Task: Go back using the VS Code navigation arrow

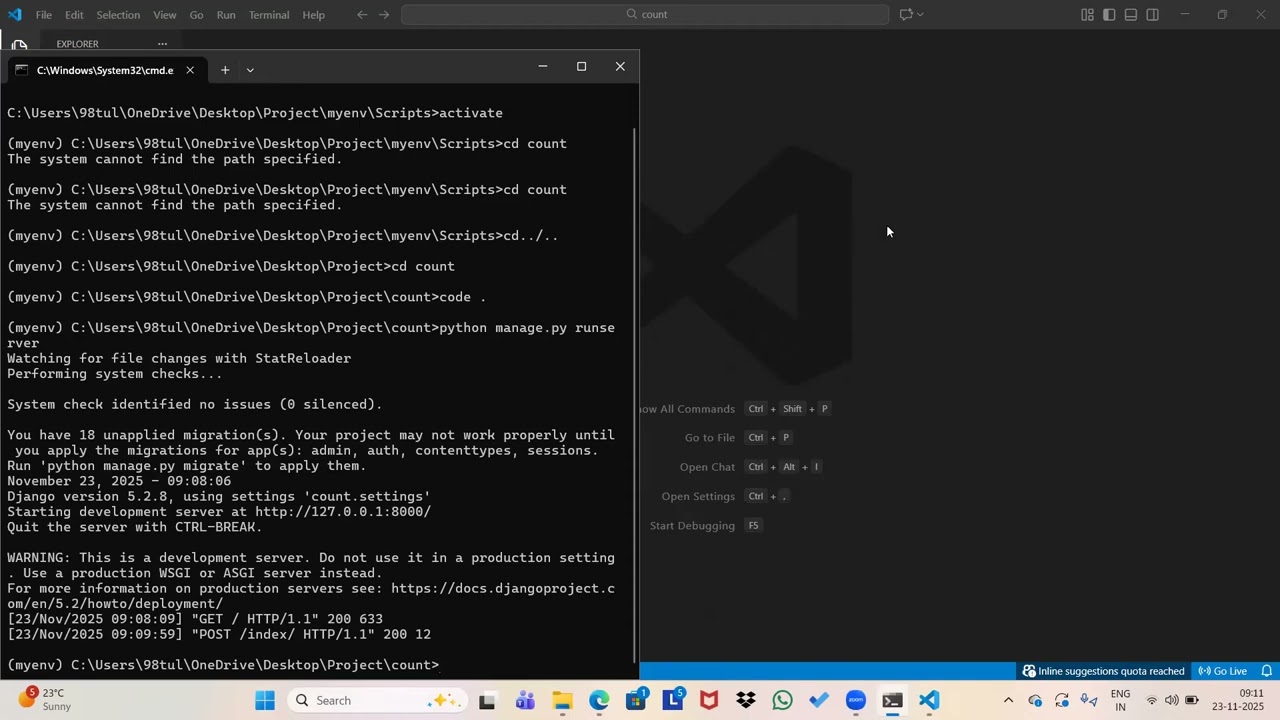Action: 362,14
